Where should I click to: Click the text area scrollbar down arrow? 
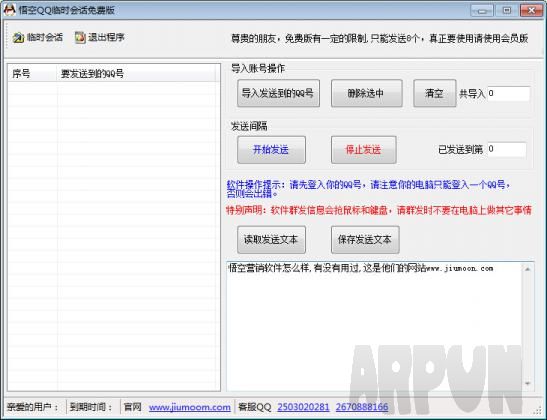coord(527,384)
